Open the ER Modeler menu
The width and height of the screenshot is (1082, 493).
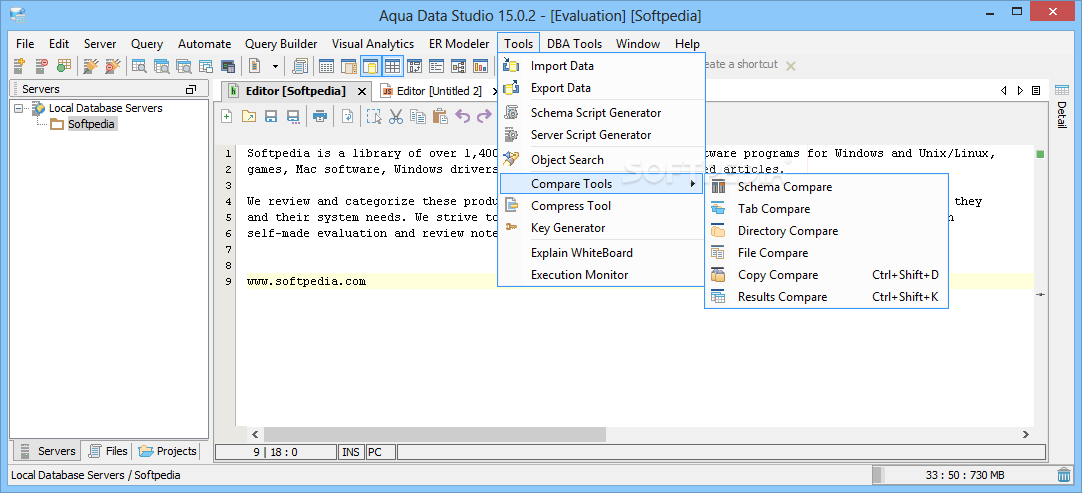pyautogui.click(x=459, y=44)
